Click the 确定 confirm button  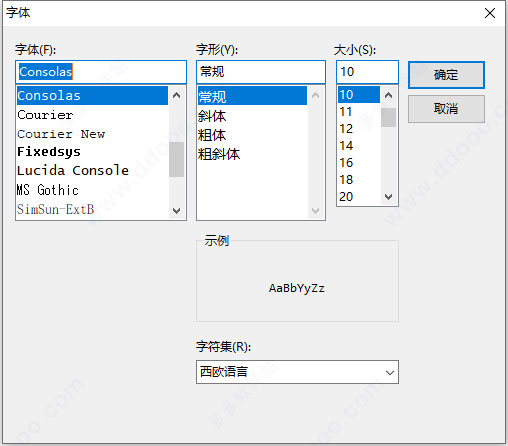click(446, 75)
